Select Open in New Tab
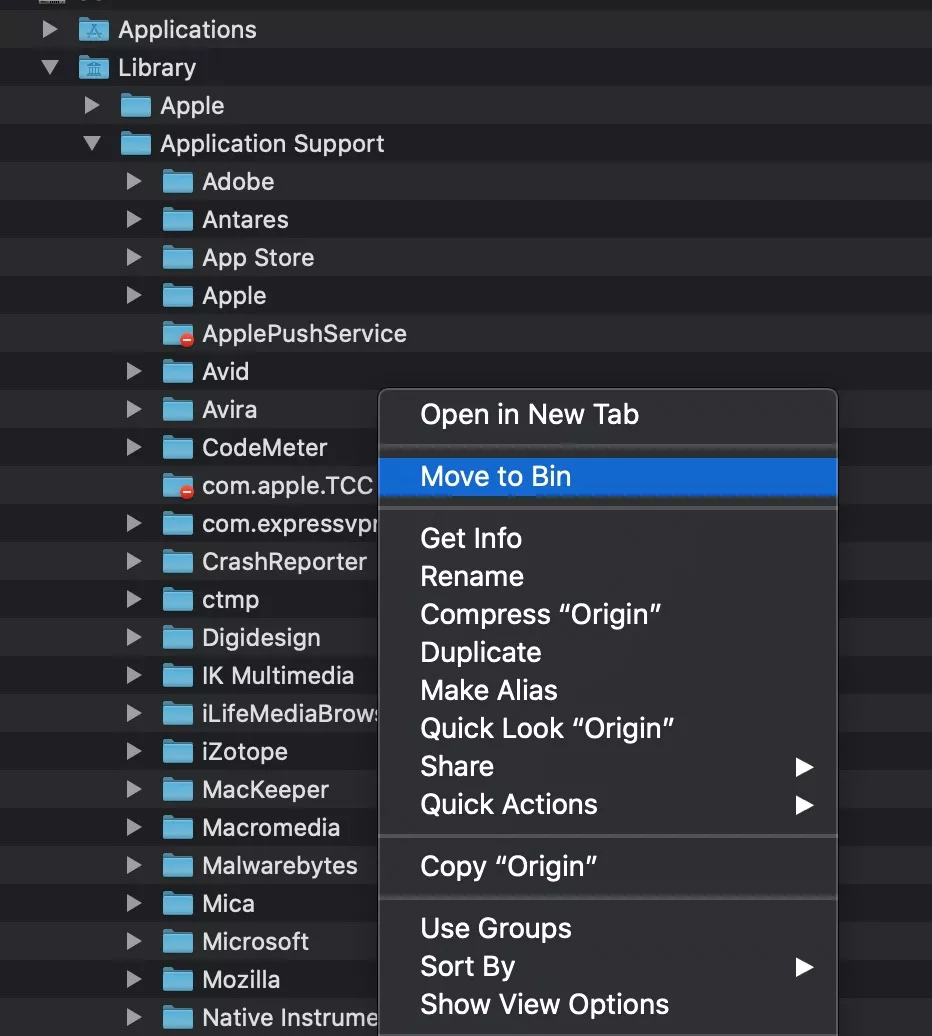Viewport: 932px width, 1036px height. coord(529,415)
